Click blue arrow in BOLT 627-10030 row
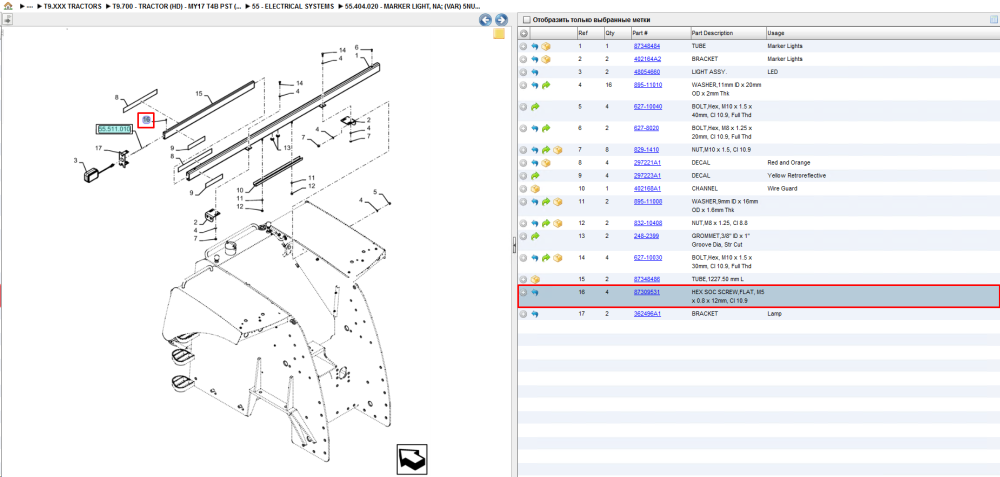The height and width of the screenshot is (477, 1000). [534, 258]
